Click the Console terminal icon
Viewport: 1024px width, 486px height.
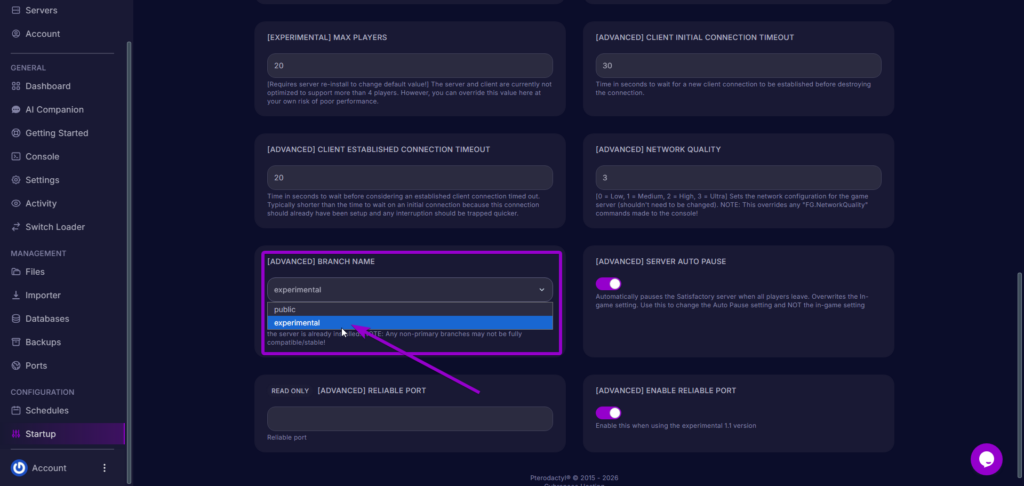[16, 157]
